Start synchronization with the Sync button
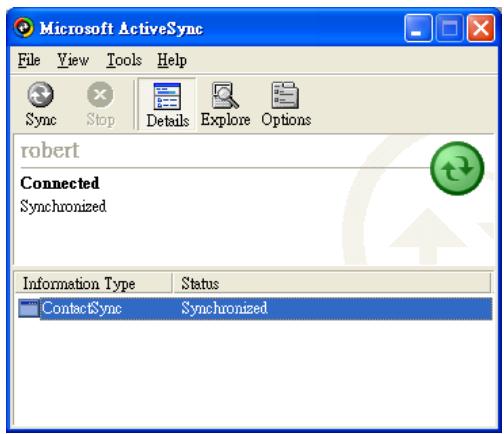The image size is (504, 434). [40, 104]
